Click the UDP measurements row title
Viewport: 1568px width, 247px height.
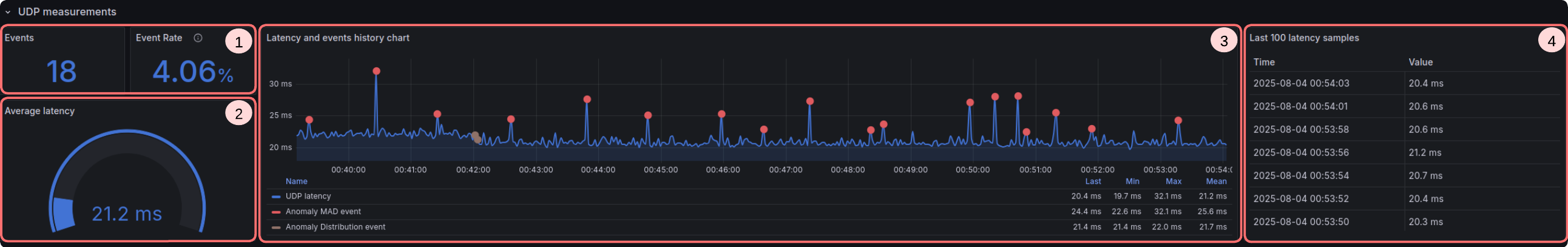coord(67,12)
